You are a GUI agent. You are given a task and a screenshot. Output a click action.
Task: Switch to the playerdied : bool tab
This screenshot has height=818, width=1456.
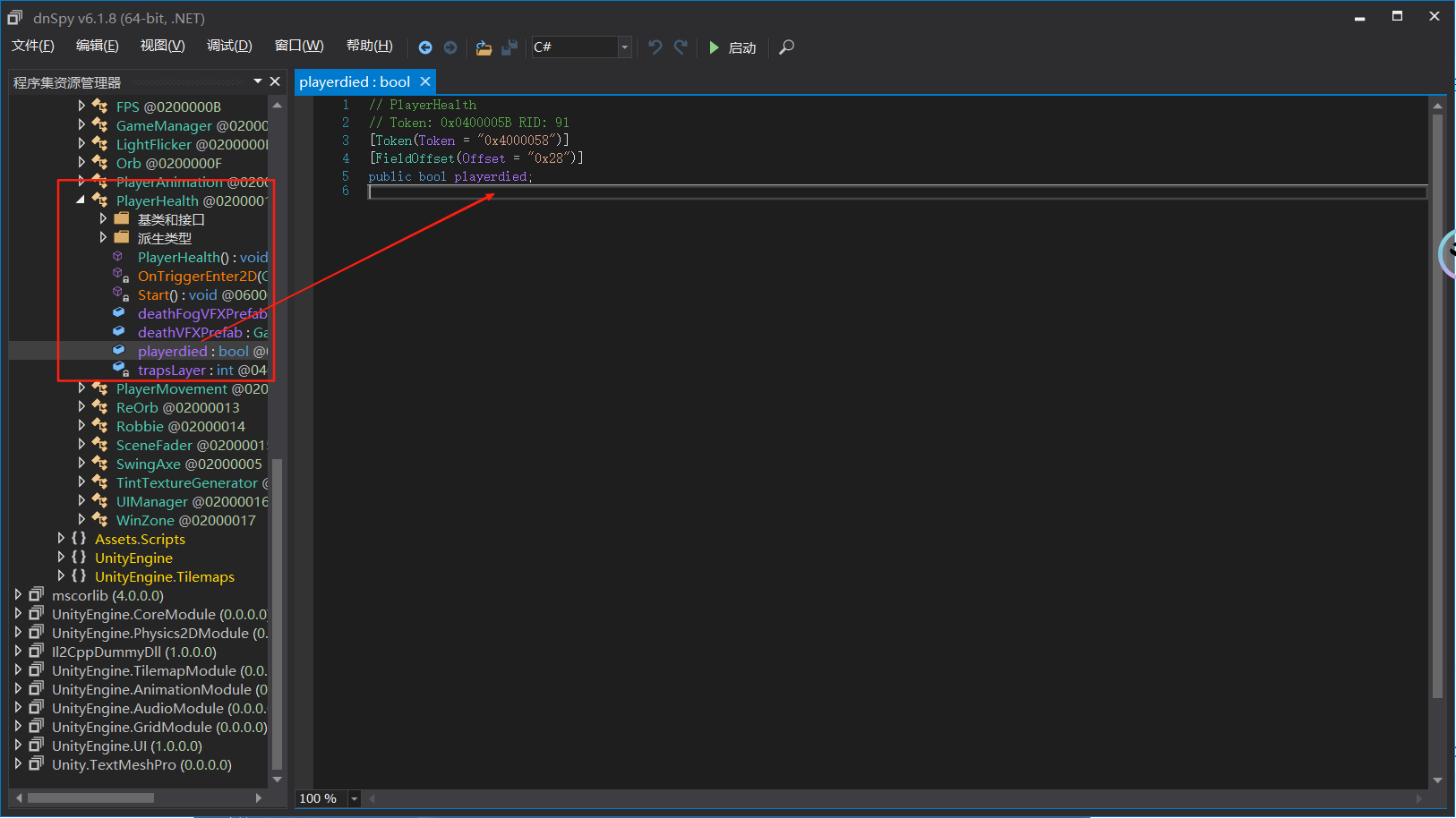(355, 81)
